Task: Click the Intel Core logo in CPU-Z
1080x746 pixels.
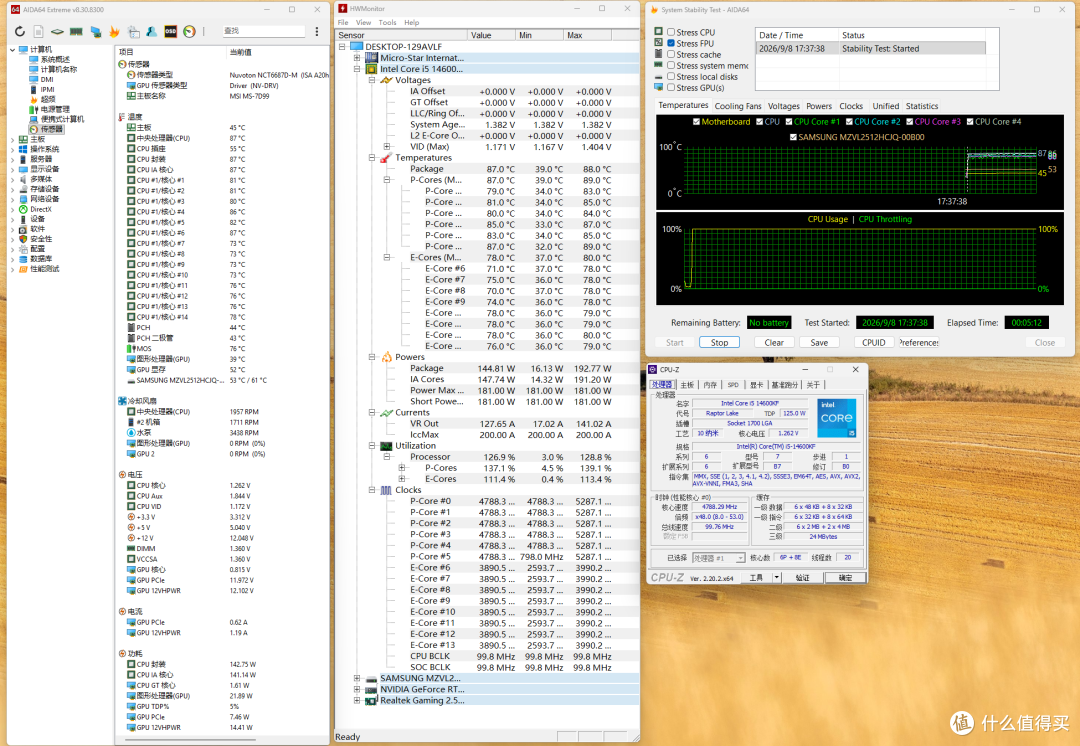Action: [837, 417]
